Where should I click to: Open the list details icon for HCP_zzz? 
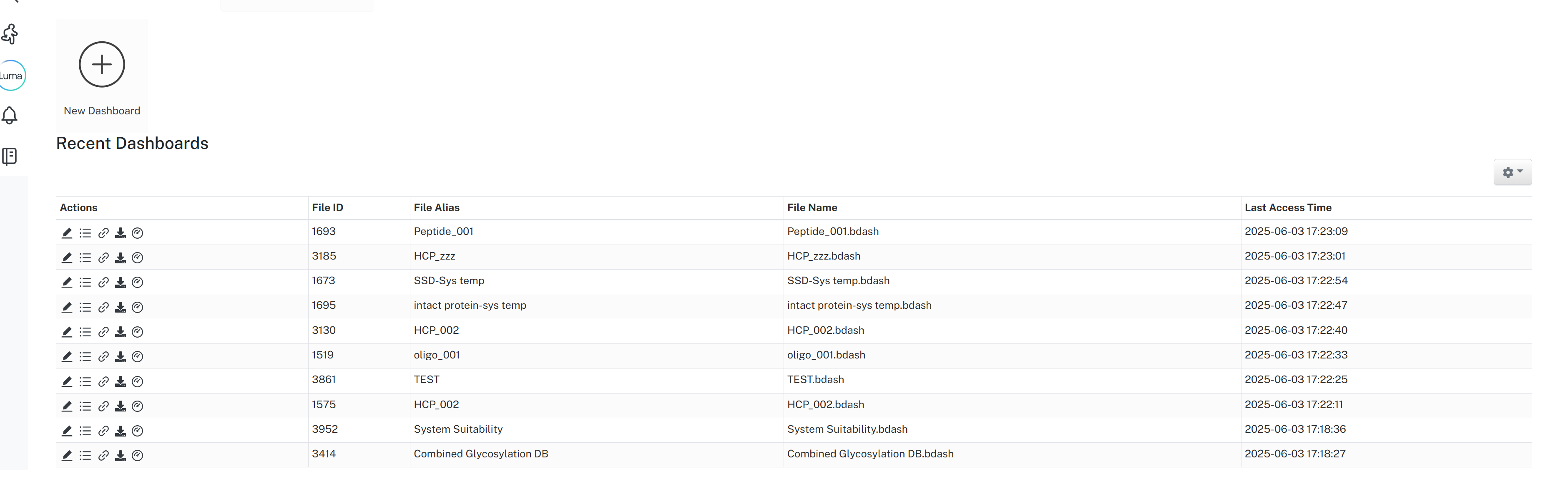tap(85, 258)
